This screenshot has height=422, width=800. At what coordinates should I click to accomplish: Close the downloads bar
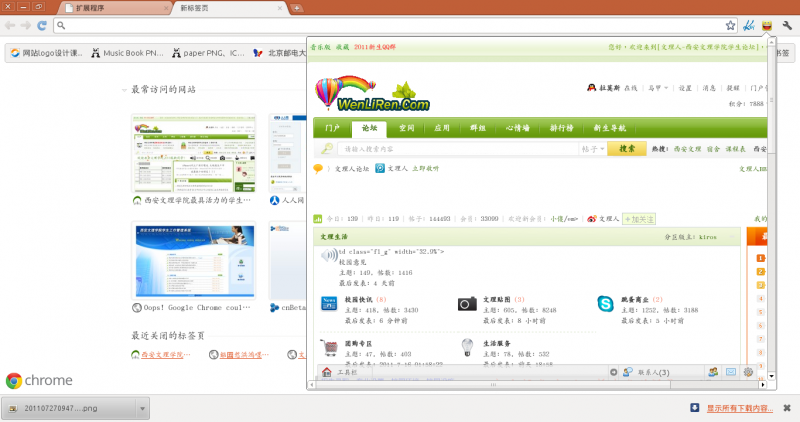coord(787,408)
